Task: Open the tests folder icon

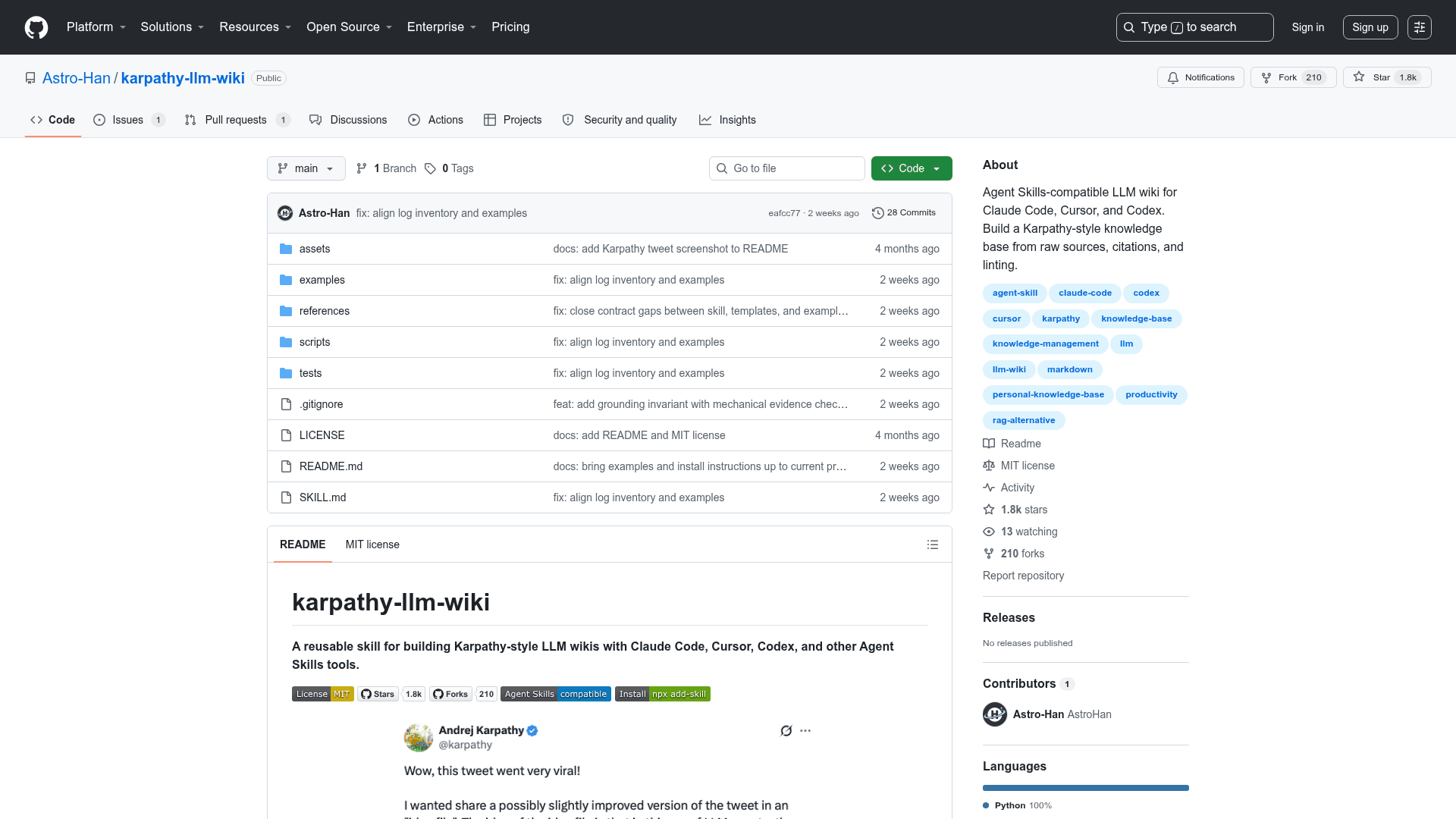Action: [286, 373]
